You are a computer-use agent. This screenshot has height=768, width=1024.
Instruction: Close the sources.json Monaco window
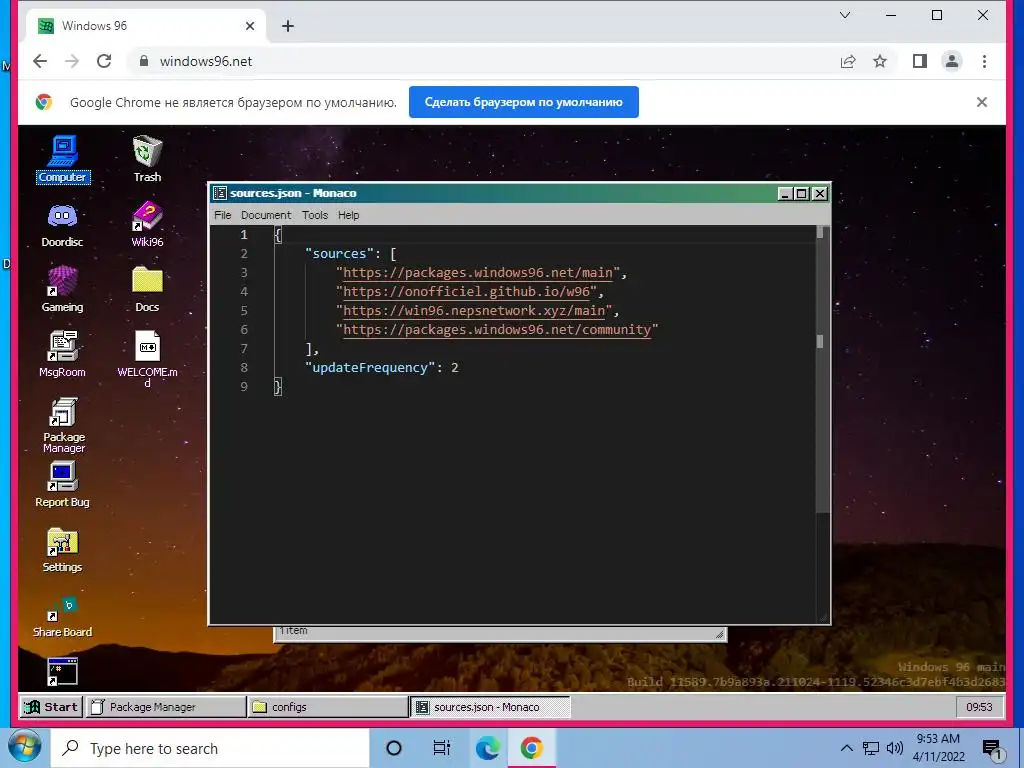pos(820,193)
